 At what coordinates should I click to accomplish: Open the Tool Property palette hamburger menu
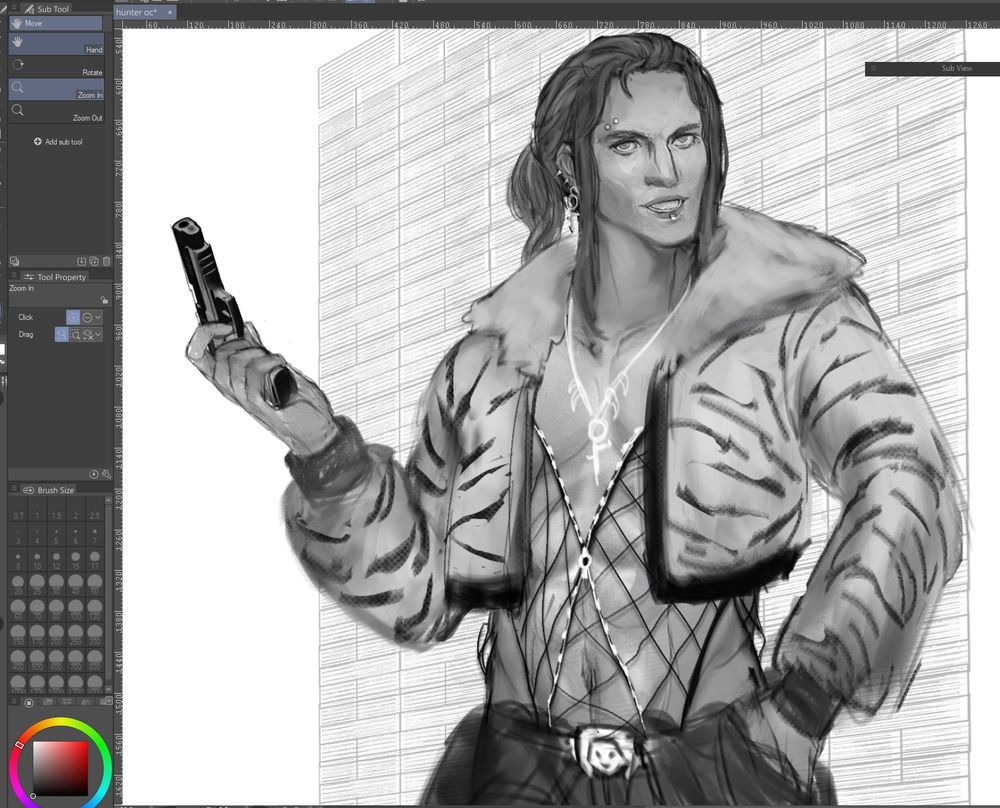[x=13, y=275]
